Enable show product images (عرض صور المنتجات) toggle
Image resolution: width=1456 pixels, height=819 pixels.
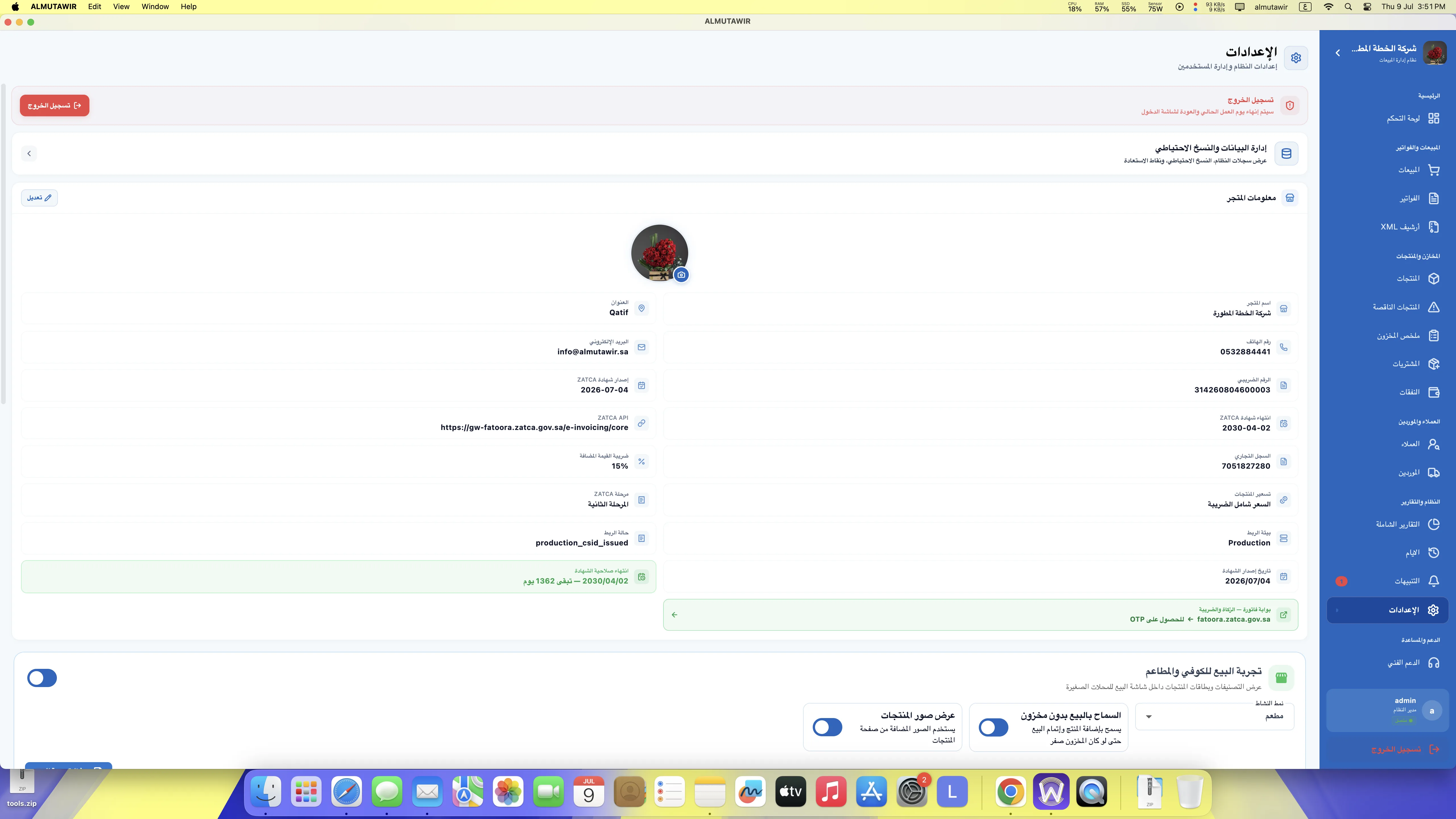click(828, 727)
